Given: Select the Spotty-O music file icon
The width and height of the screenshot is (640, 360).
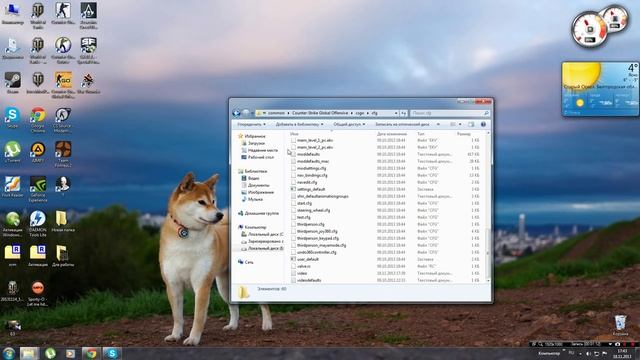Looking at the screenshot, I should pyautogui.click(x=38, y=293).
